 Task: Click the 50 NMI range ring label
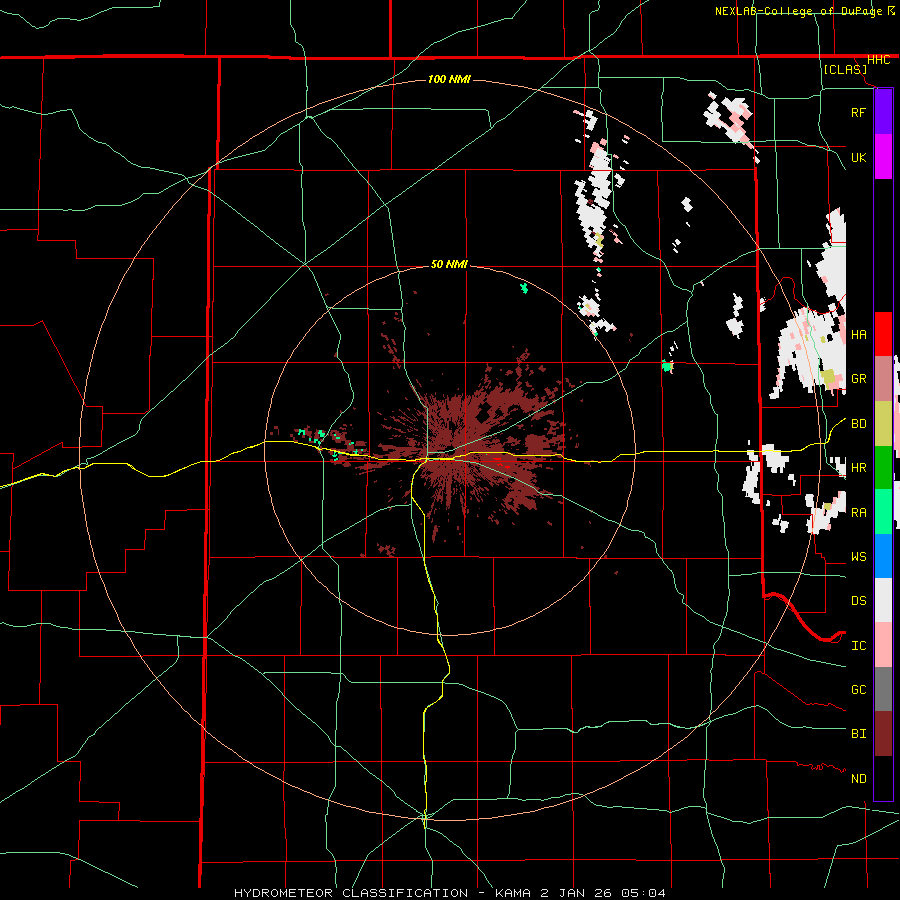449,265
